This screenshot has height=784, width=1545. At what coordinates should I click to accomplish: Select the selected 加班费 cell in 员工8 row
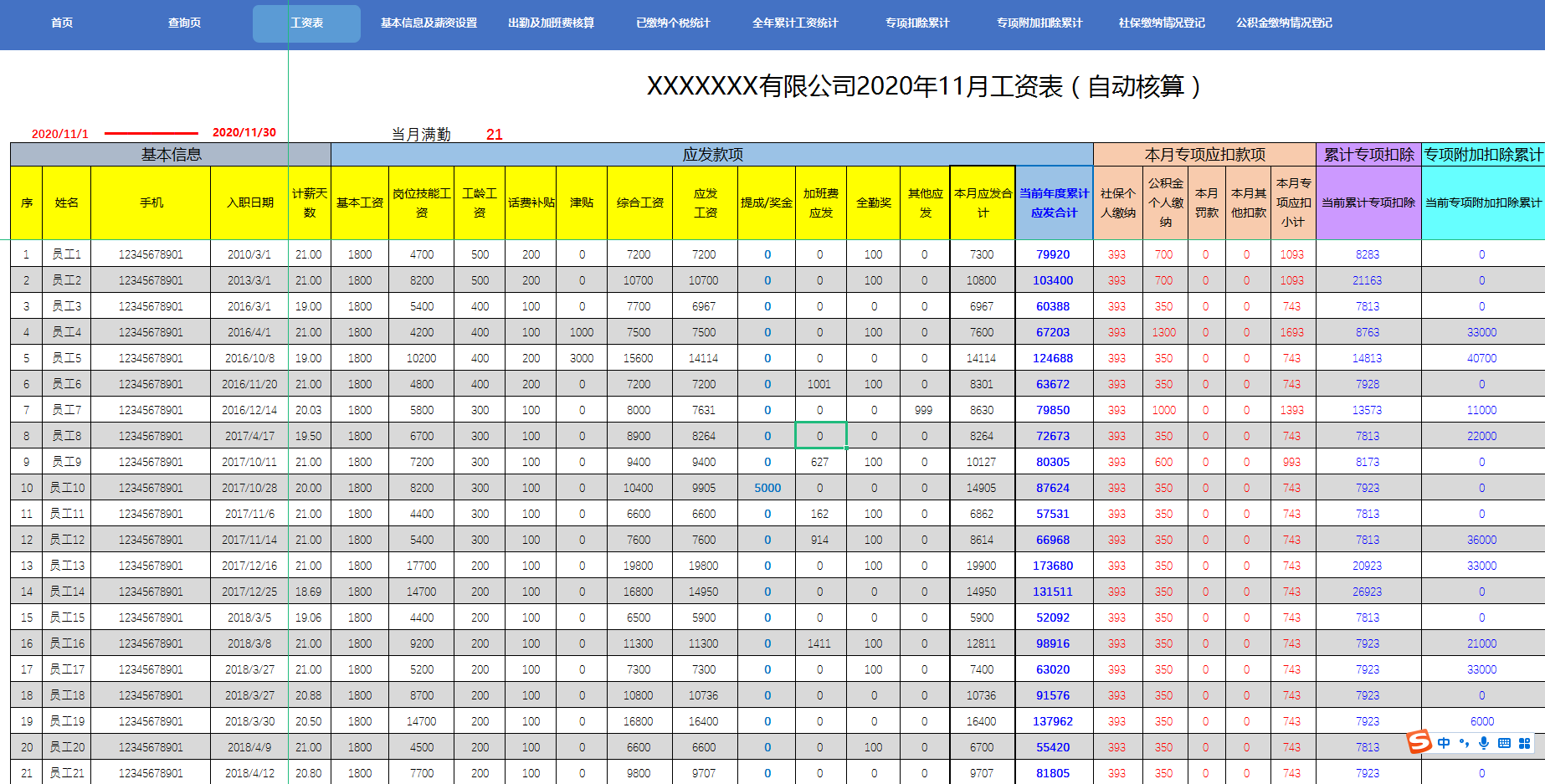[x=820, y=436]
